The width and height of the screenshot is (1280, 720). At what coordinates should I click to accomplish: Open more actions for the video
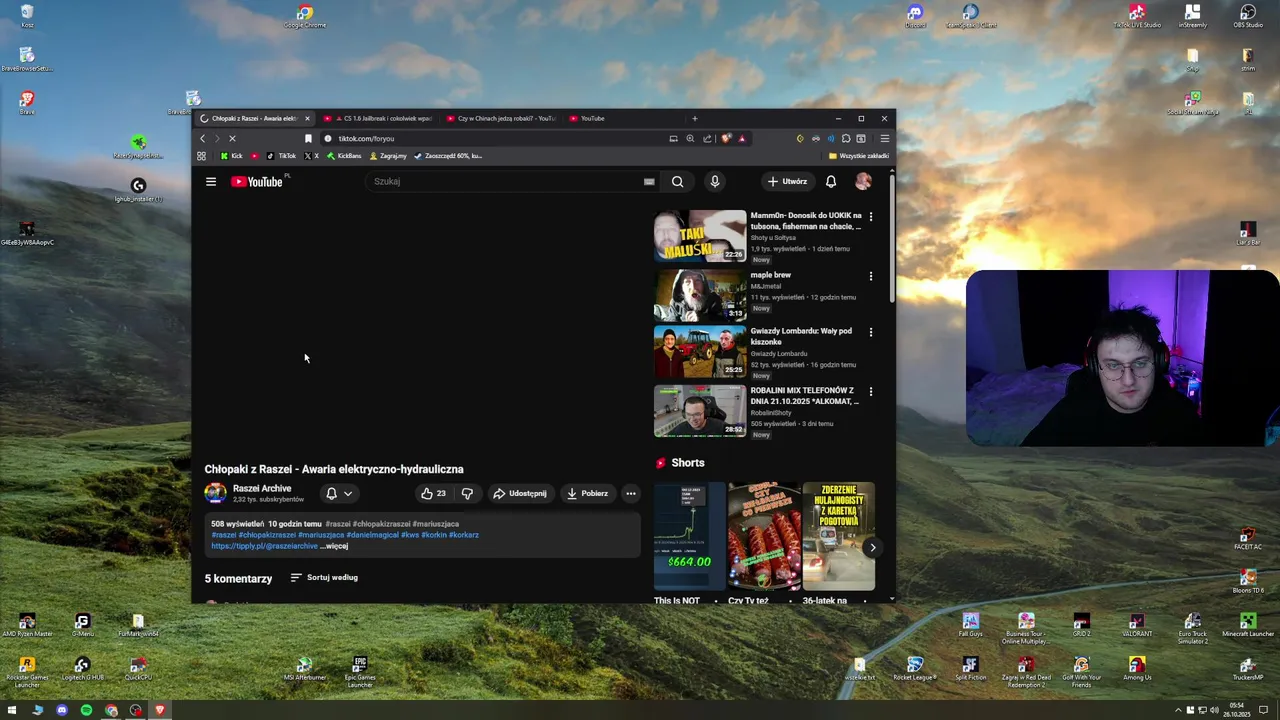coord(630,493)
